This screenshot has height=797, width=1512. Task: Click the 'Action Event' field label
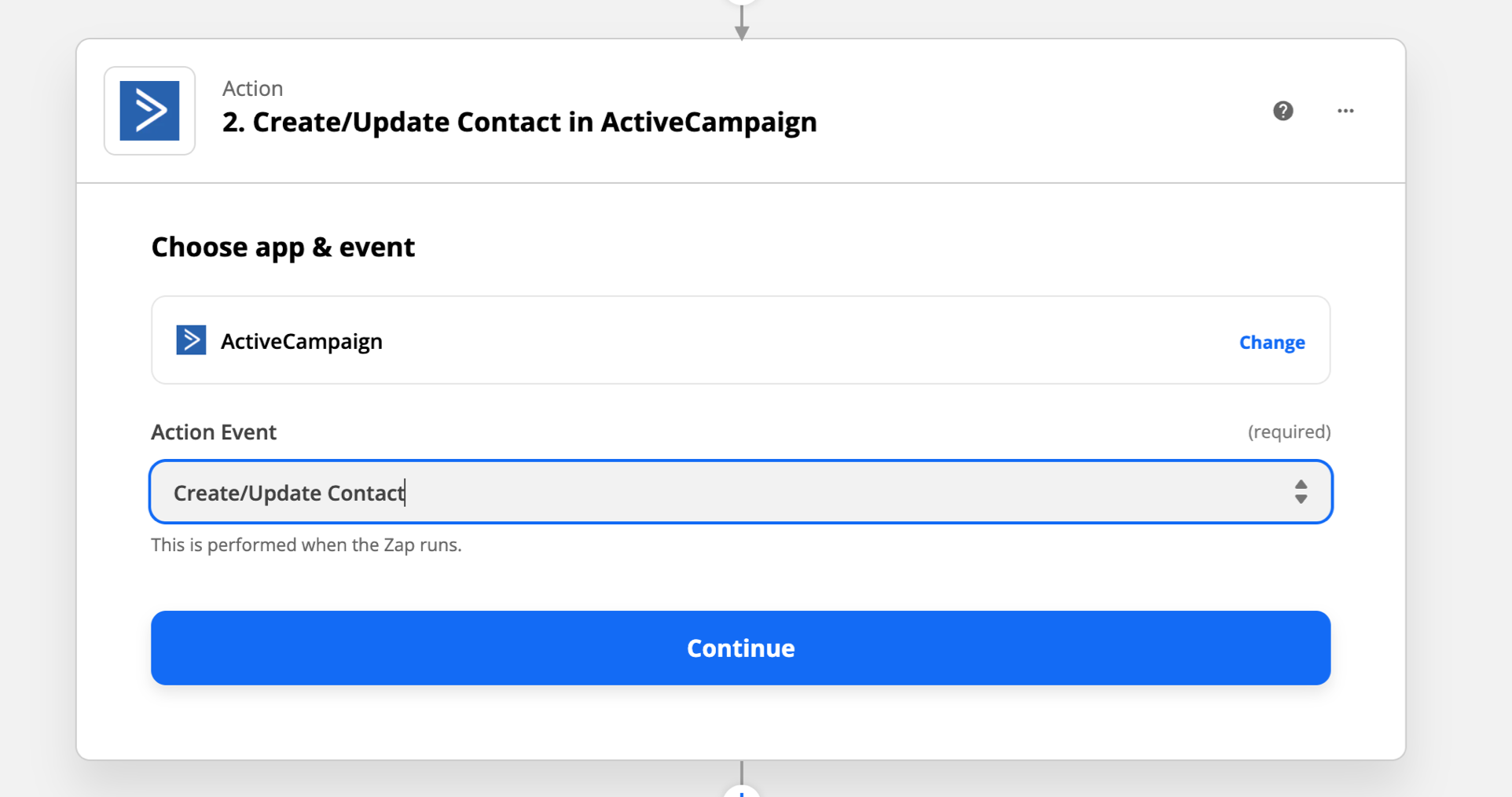coord(214,432)
